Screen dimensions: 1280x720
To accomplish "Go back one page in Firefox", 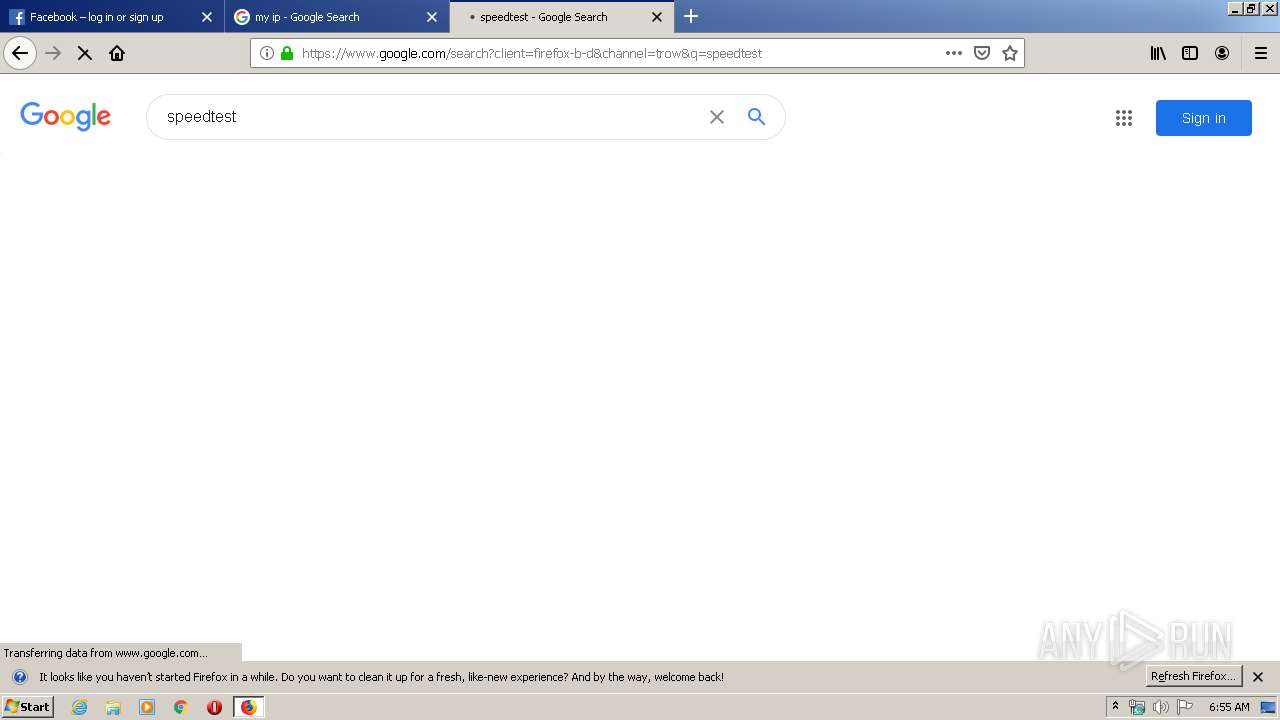I will point(20,53).
